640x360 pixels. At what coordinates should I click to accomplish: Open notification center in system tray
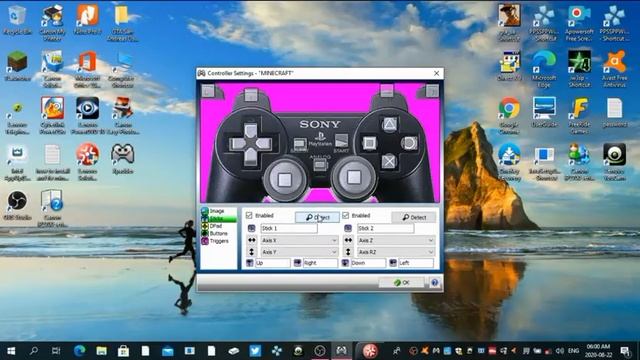pos(625,351)
